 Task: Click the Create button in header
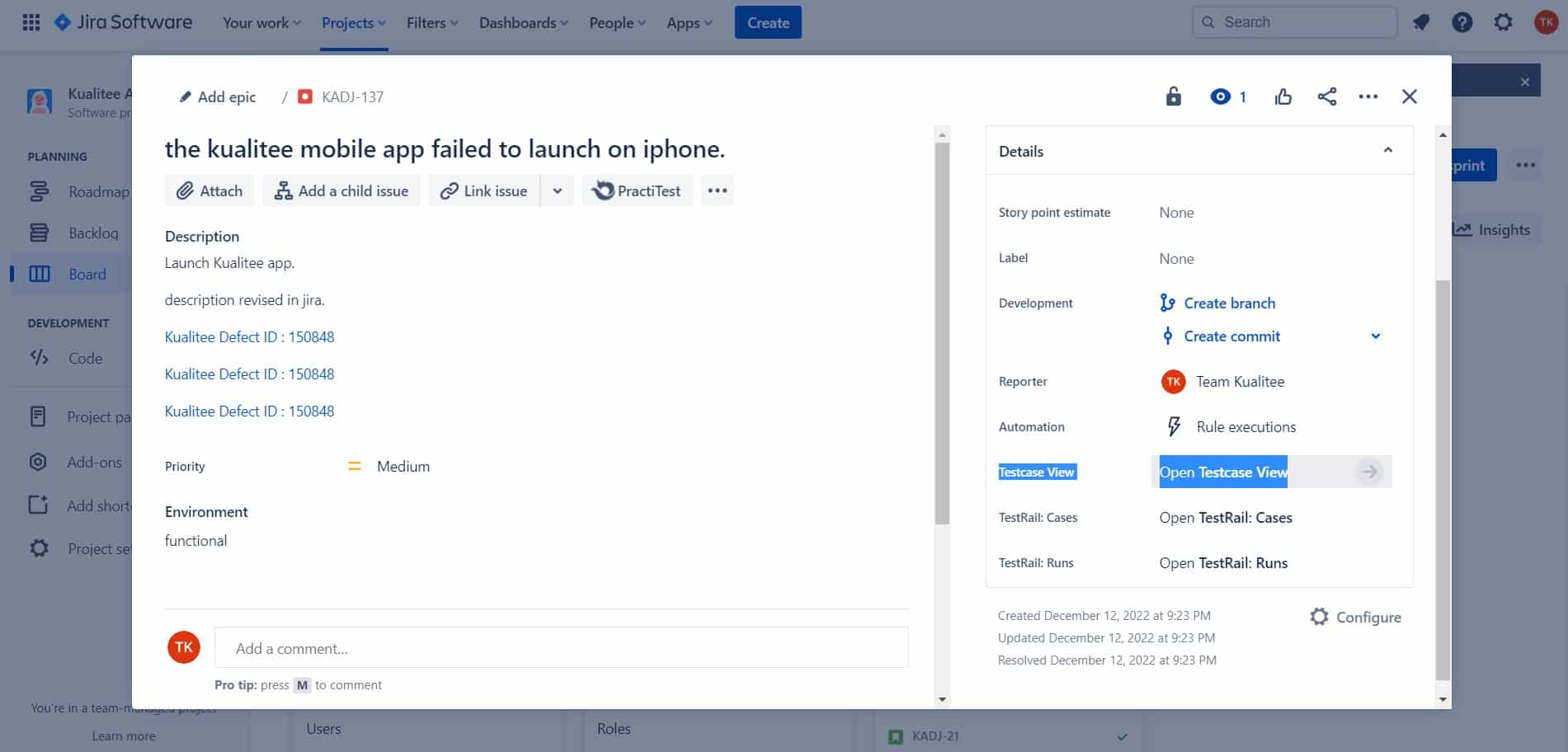pos(768,22)
